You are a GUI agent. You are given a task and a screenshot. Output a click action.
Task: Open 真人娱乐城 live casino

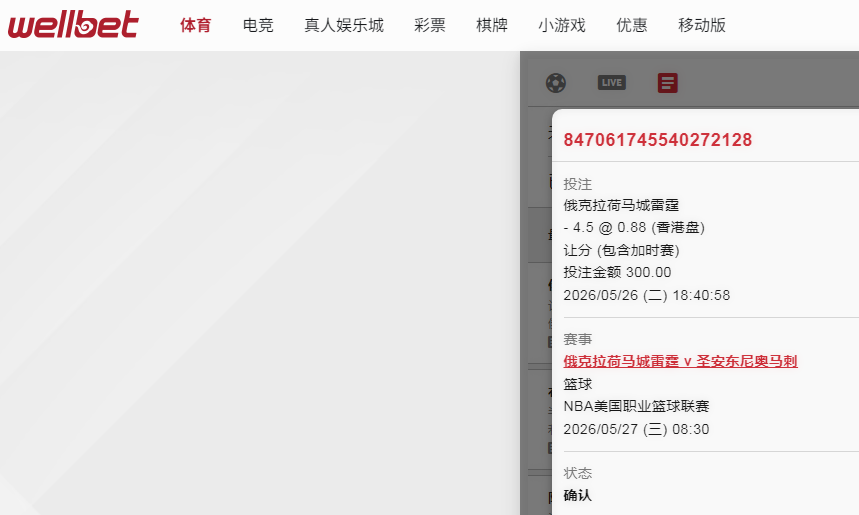pos(344,25)
